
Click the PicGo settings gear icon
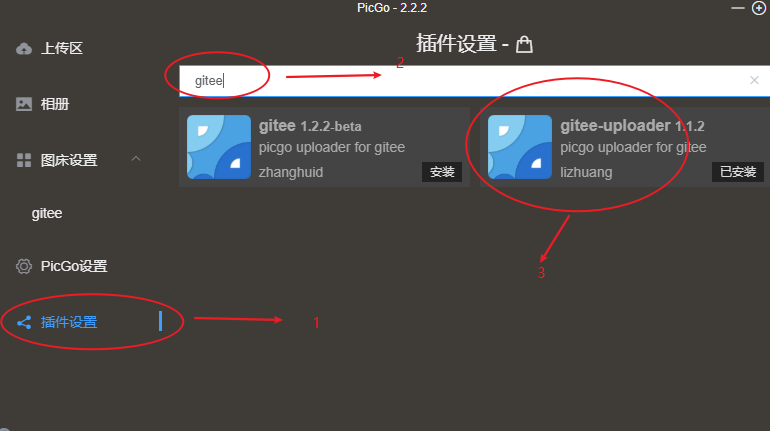pyautogui.click(x=24, y=266)
